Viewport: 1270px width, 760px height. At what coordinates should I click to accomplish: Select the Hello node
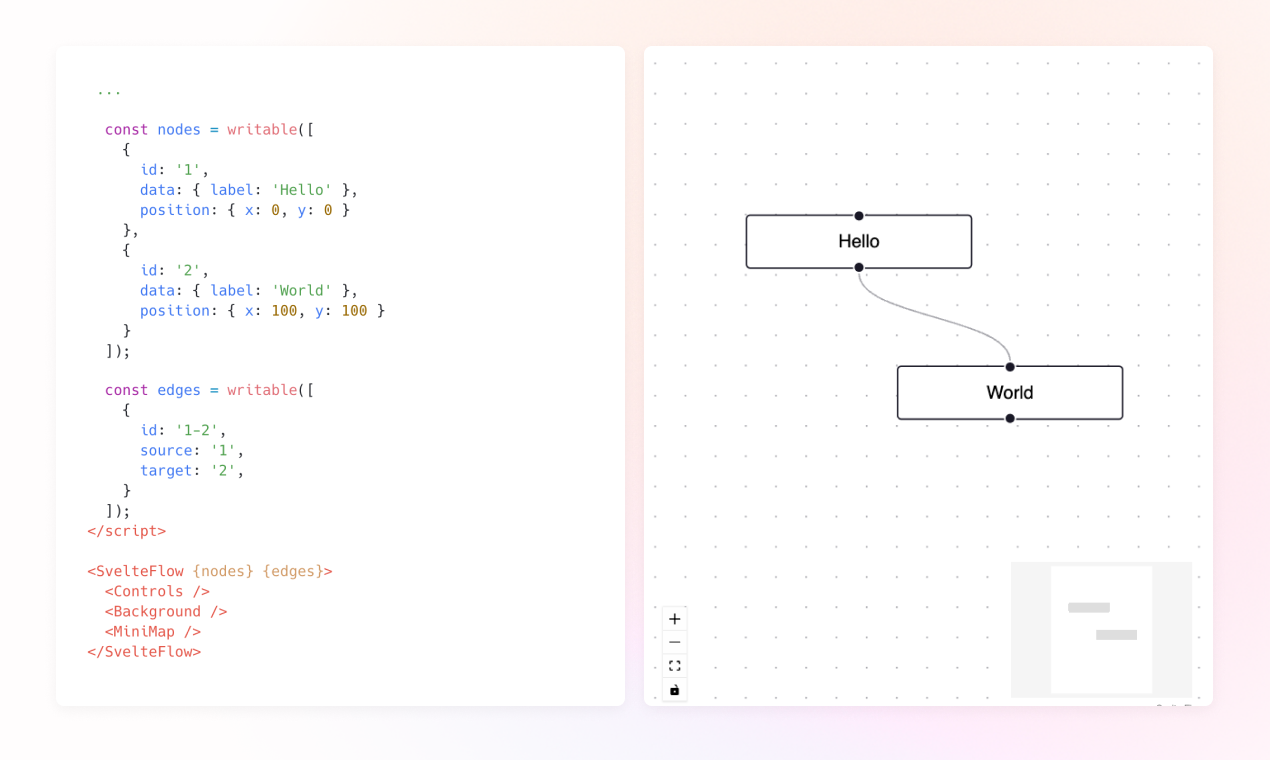click(x=859, y=242)
